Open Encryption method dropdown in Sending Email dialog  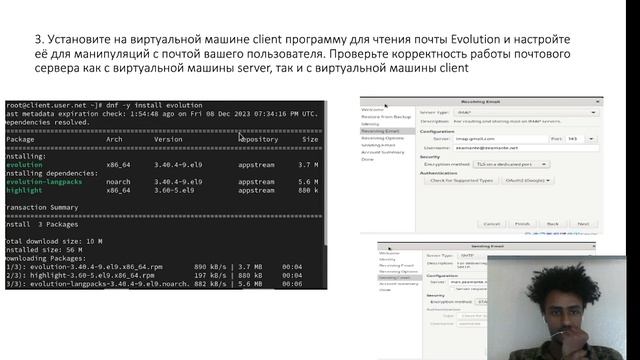[x=482, y=302]
